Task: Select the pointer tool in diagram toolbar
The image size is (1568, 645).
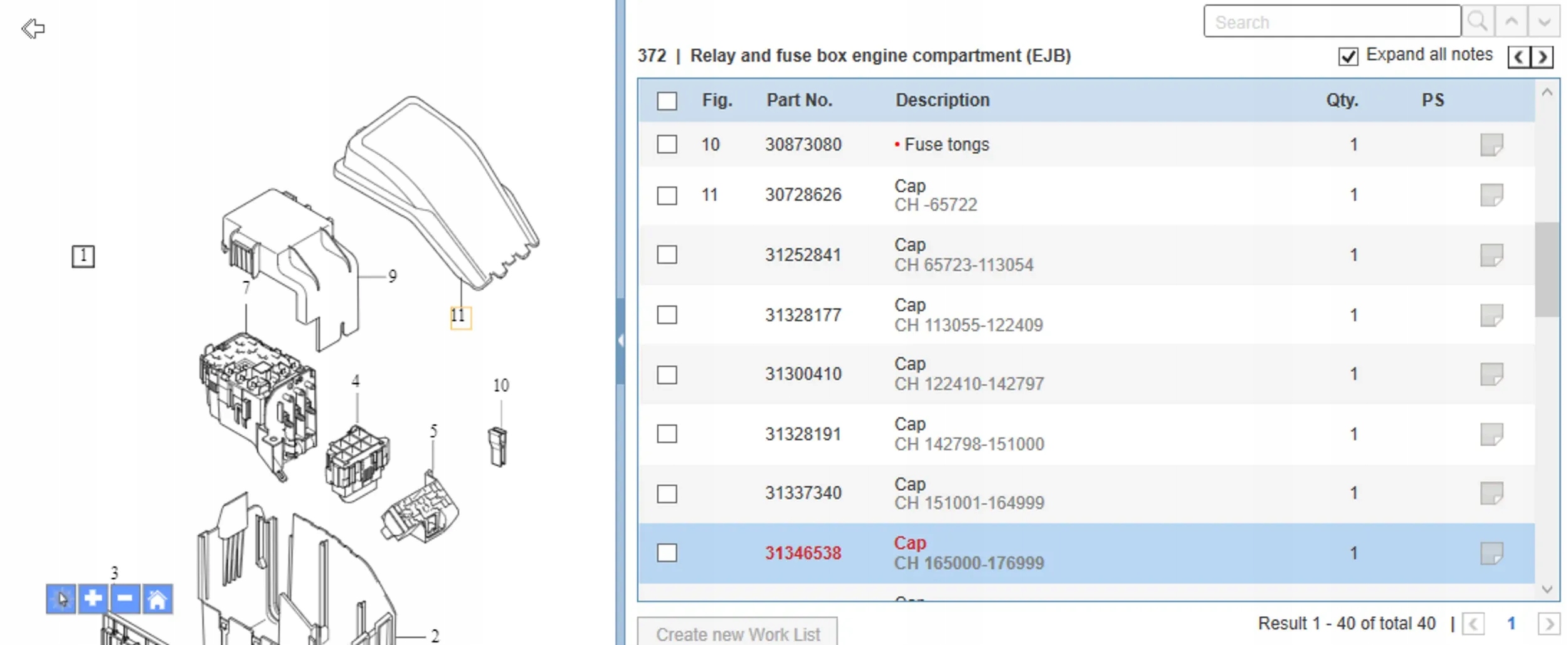Action: click(x=61, y=599)
